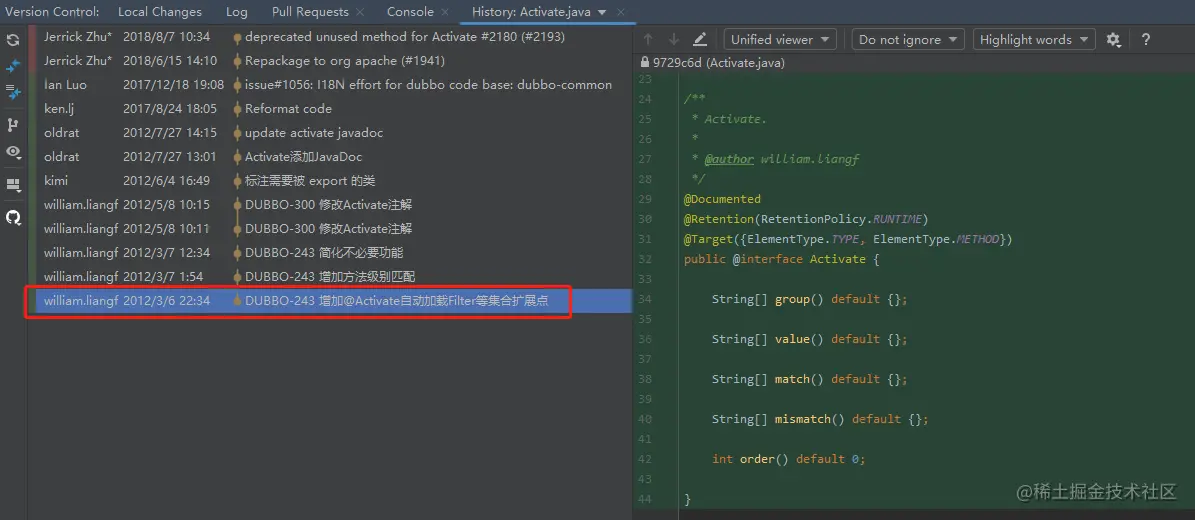
Task: Close the History: Activate.java tab
Action: pyautogui.click(x=622, y=12)
